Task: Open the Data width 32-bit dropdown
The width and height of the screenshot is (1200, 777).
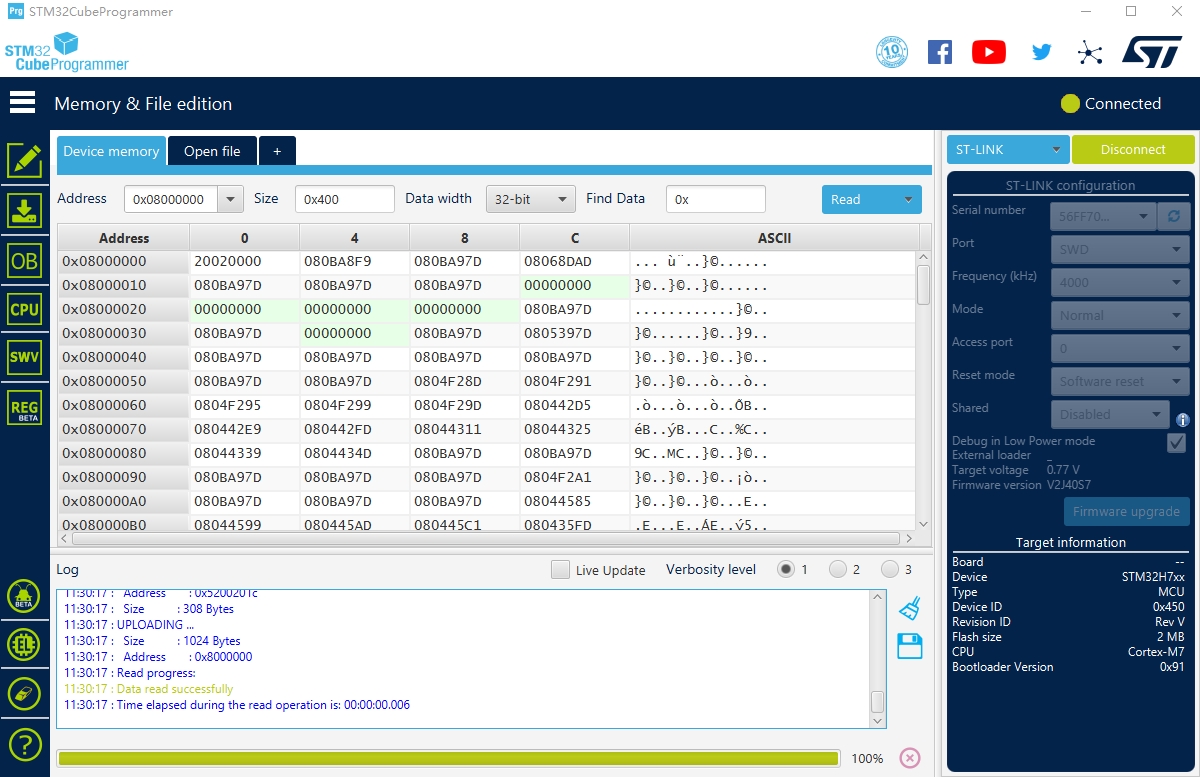Action: (531, 199)
